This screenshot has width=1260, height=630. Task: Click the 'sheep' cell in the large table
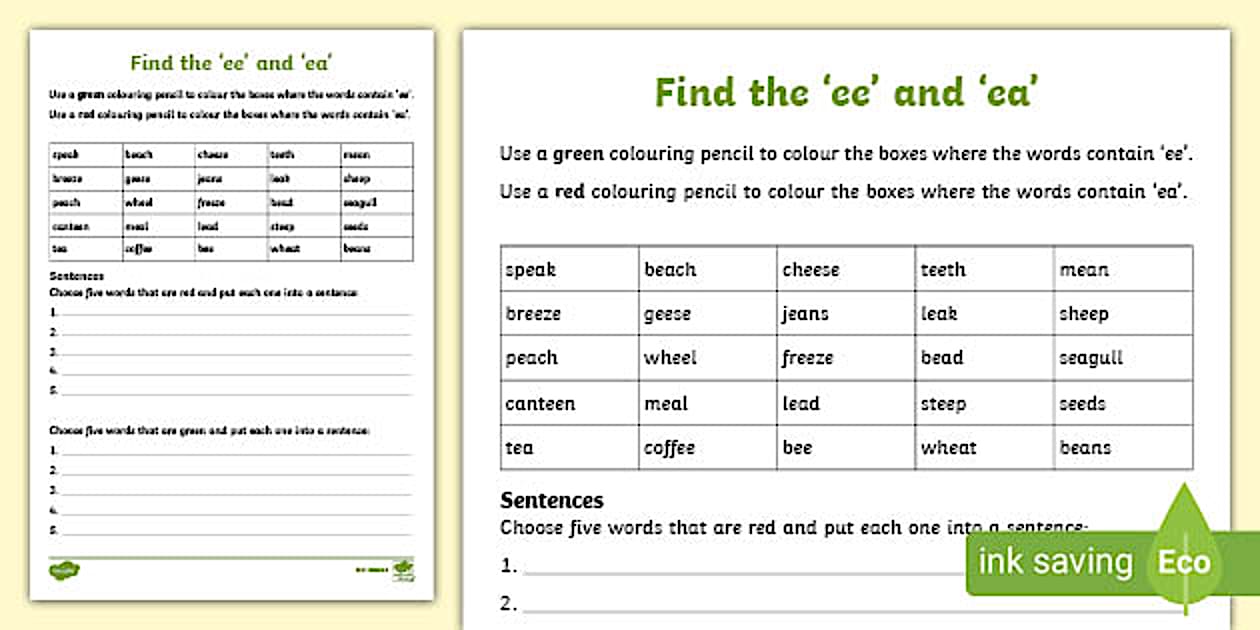(1122, 314)
